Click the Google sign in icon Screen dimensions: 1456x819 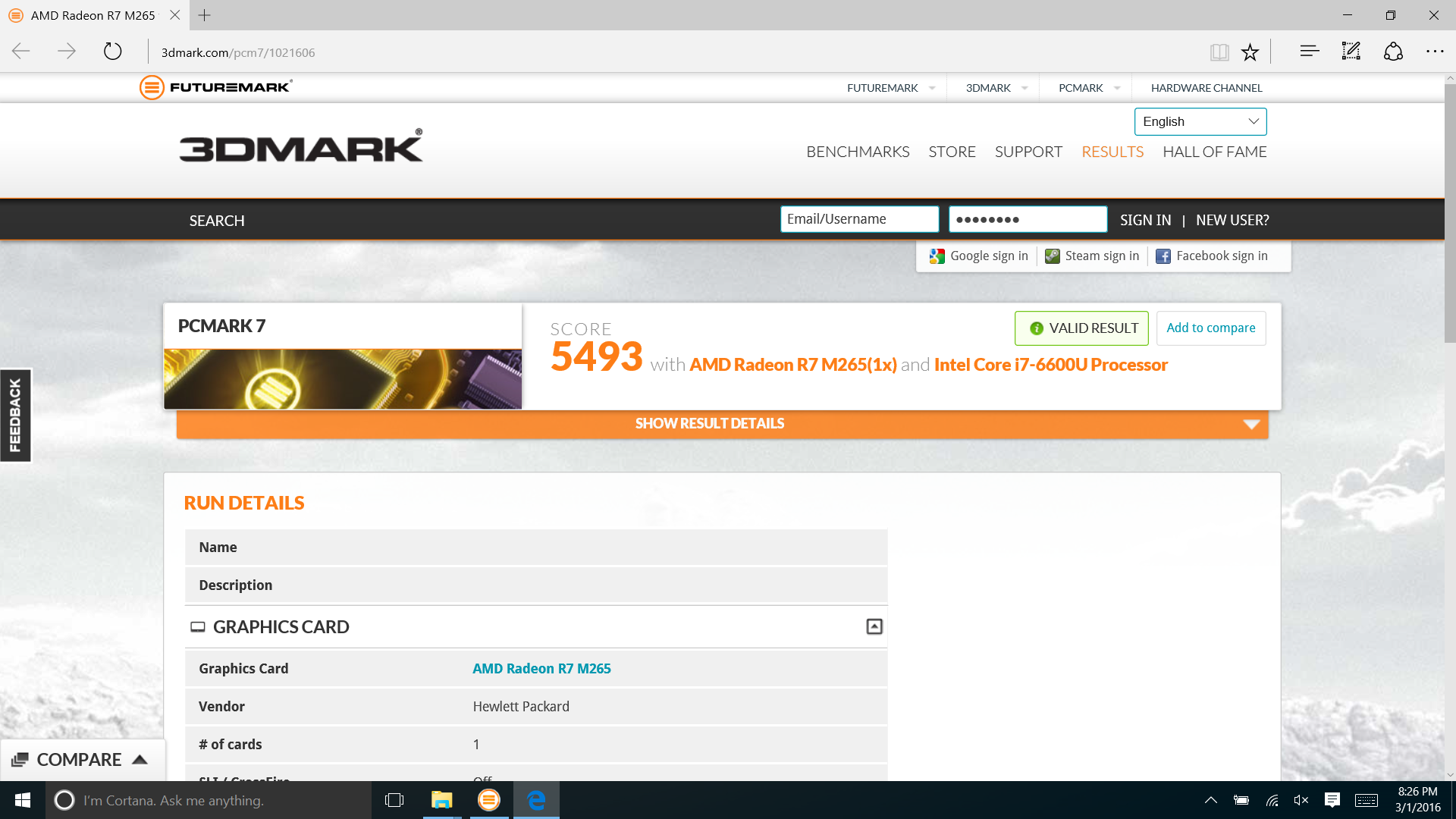pos(937,256)
